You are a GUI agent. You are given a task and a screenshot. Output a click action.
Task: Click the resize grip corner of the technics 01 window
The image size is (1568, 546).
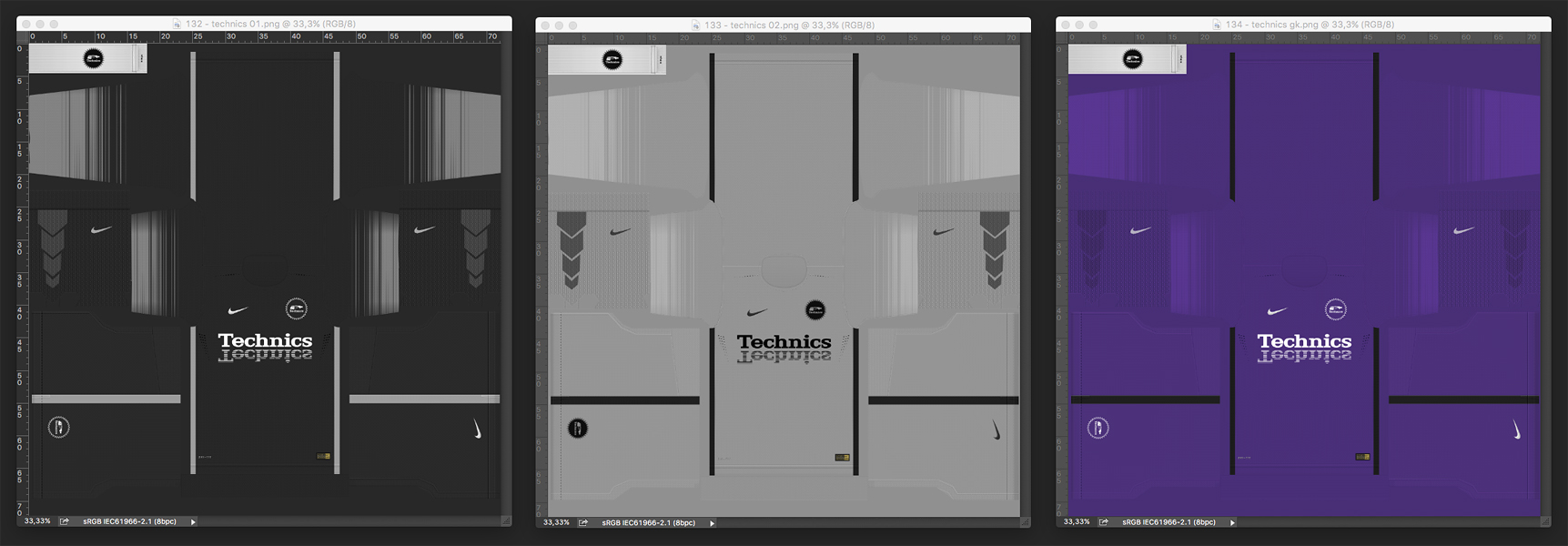pos(506,521)
